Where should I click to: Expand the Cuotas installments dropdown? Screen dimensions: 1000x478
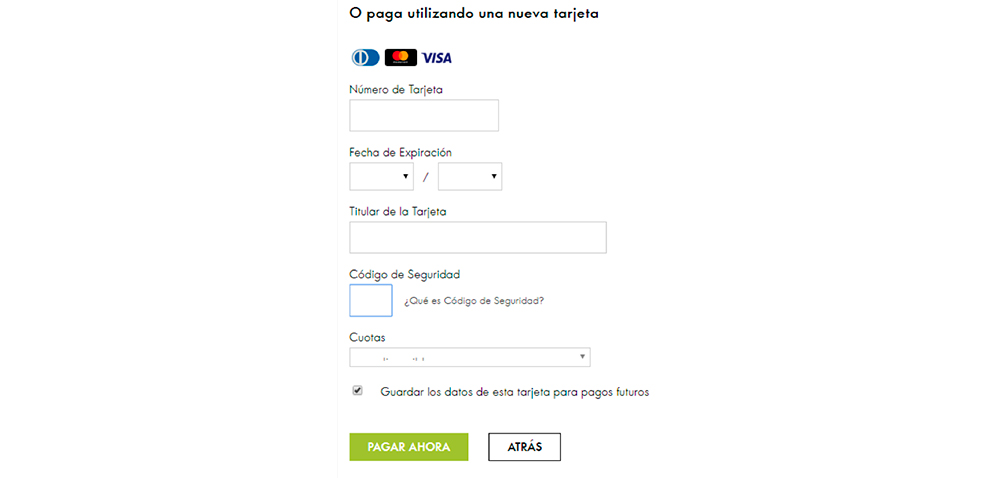[470, 357]
